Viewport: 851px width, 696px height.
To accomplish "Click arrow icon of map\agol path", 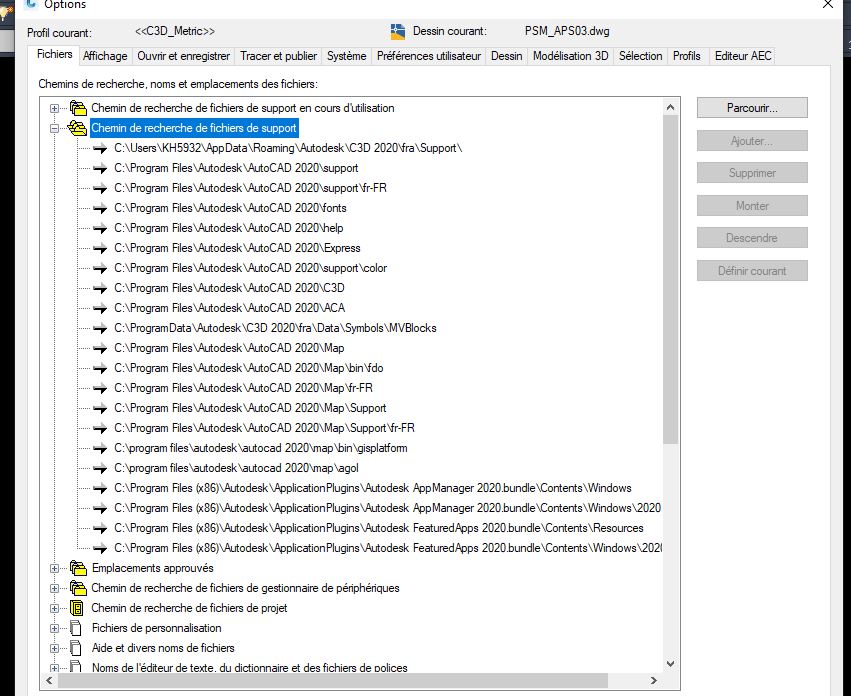I will pyautogui.click(x=100, y=469).
